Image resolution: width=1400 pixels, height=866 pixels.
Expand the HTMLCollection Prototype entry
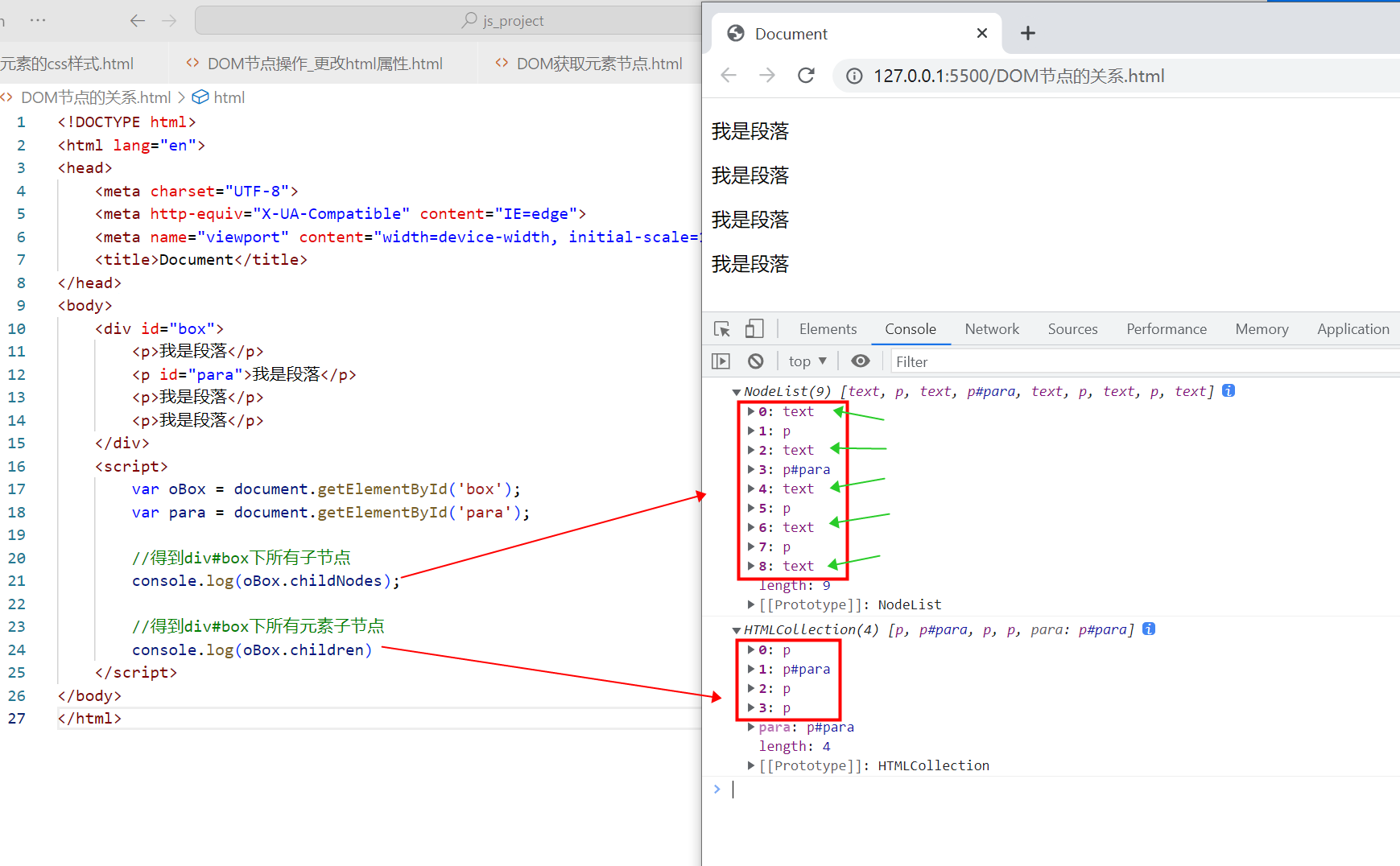[750, 765]
